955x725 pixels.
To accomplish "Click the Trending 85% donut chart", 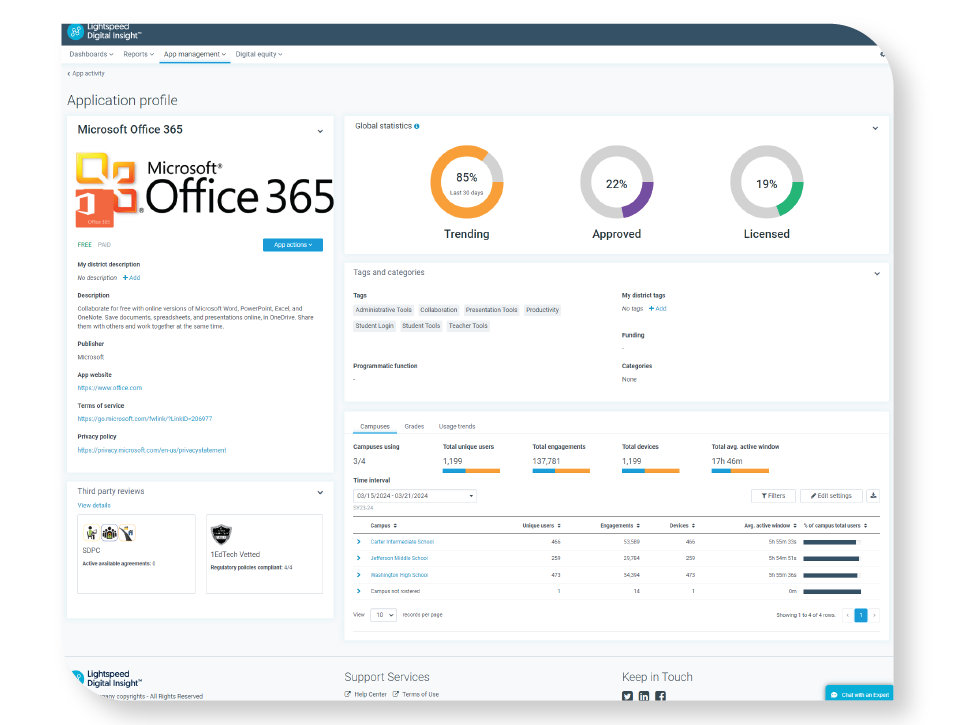I will click(467, 182).
